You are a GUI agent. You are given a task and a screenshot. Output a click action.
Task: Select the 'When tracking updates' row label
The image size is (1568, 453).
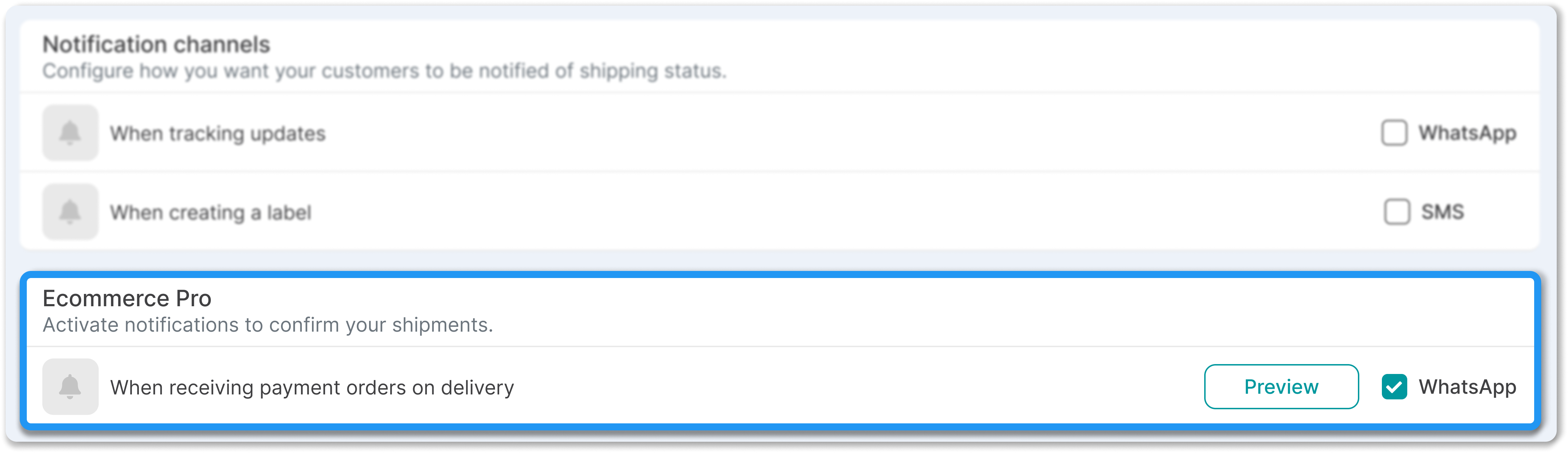[218, 133]
